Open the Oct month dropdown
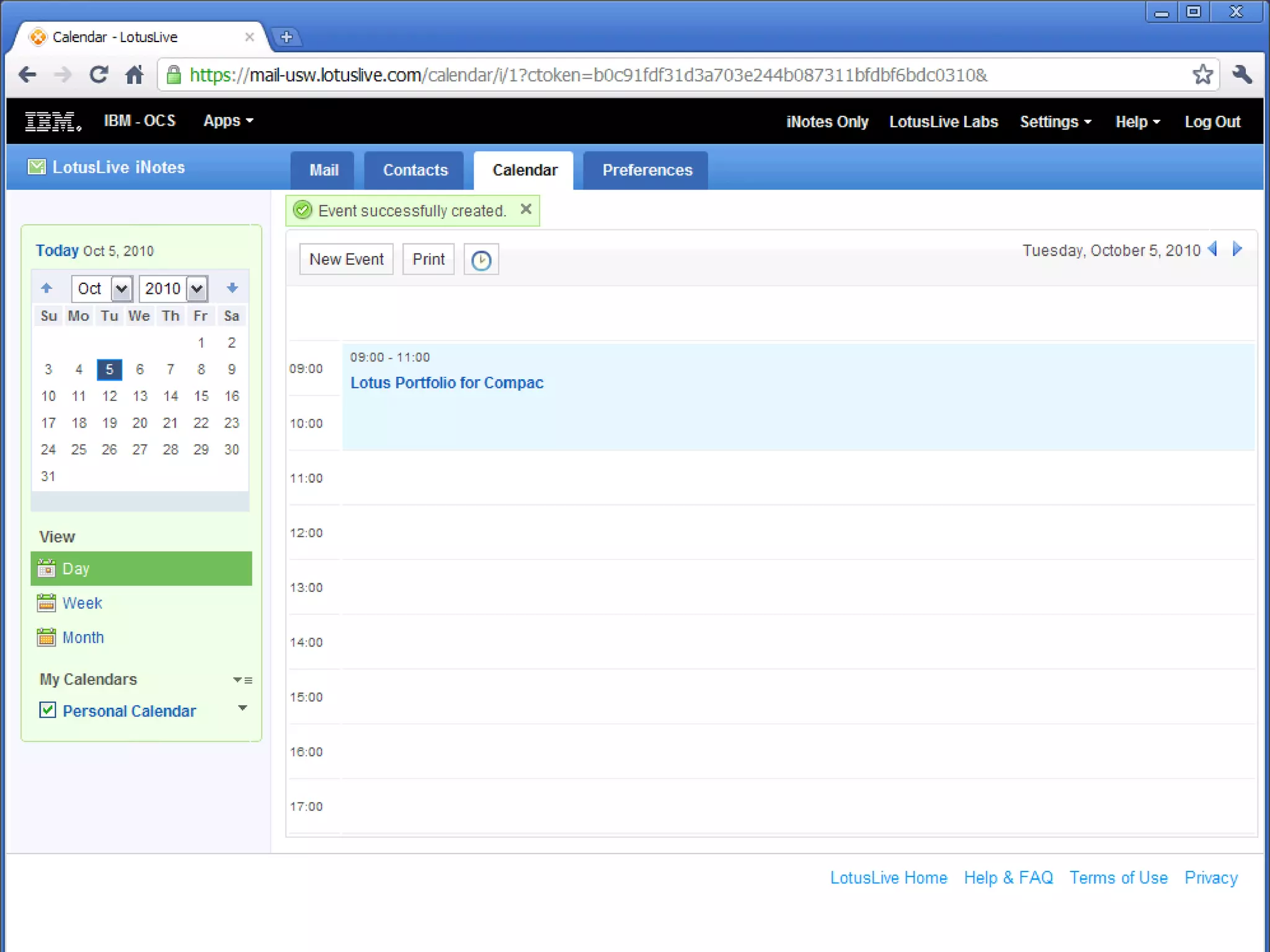The height and width of the screenshot is (952, 1270). 122,289
